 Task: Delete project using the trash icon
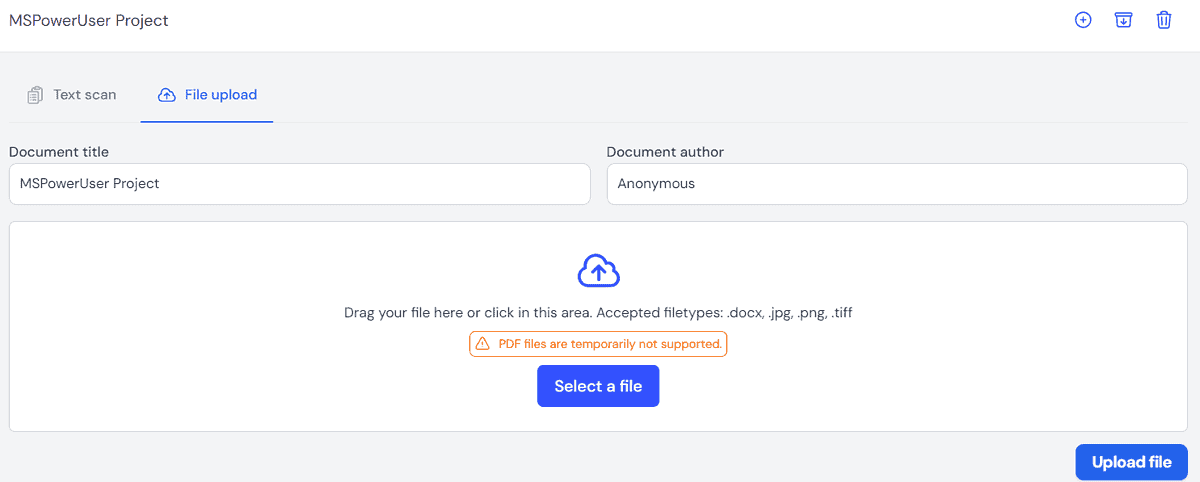pos(1164,20)
